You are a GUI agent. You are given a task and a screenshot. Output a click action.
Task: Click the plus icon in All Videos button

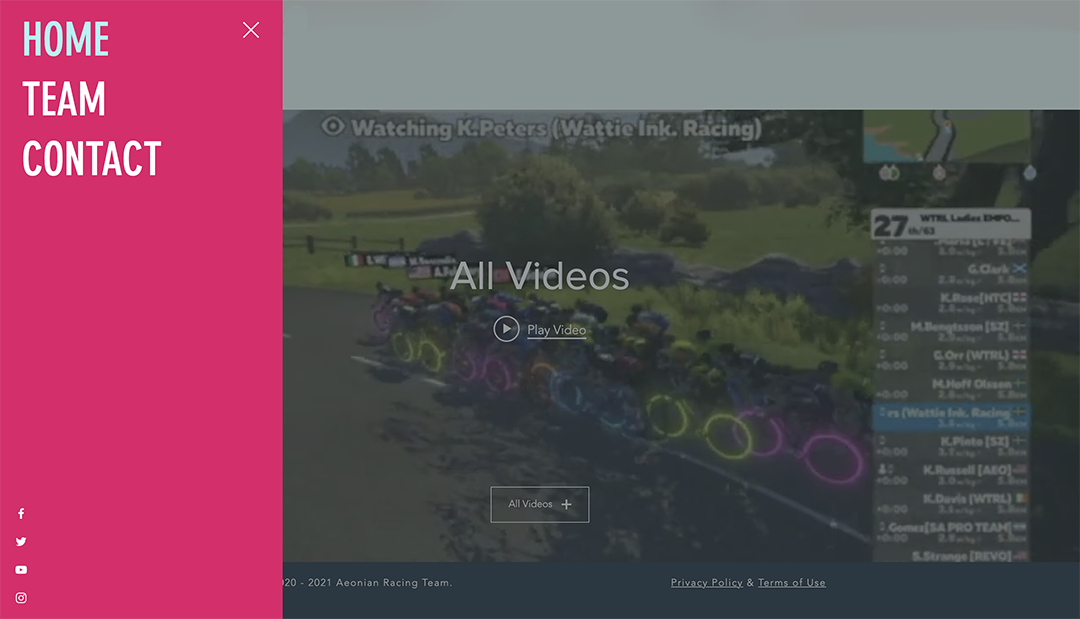[567, 505]
